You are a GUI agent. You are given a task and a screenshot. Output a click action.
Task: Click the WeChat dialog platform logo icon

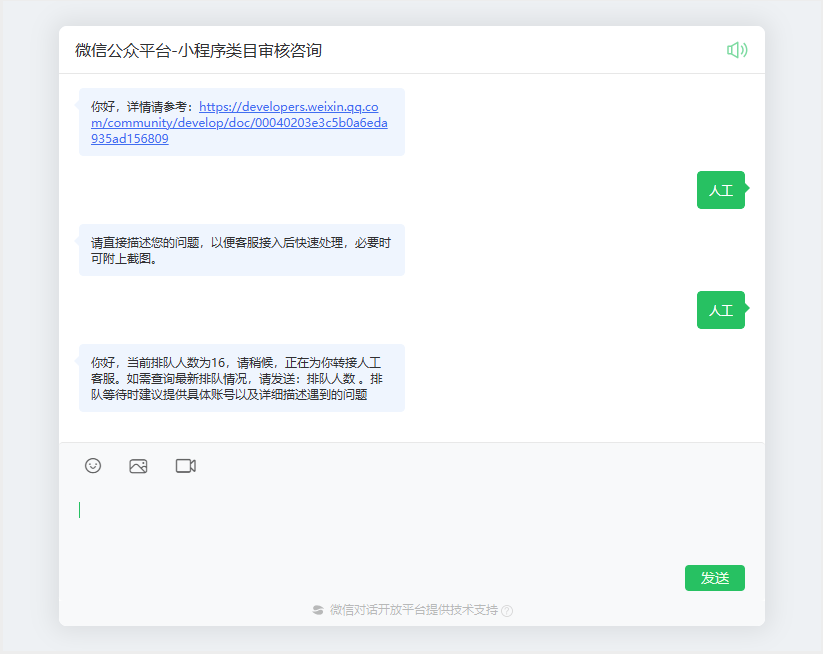318,610
